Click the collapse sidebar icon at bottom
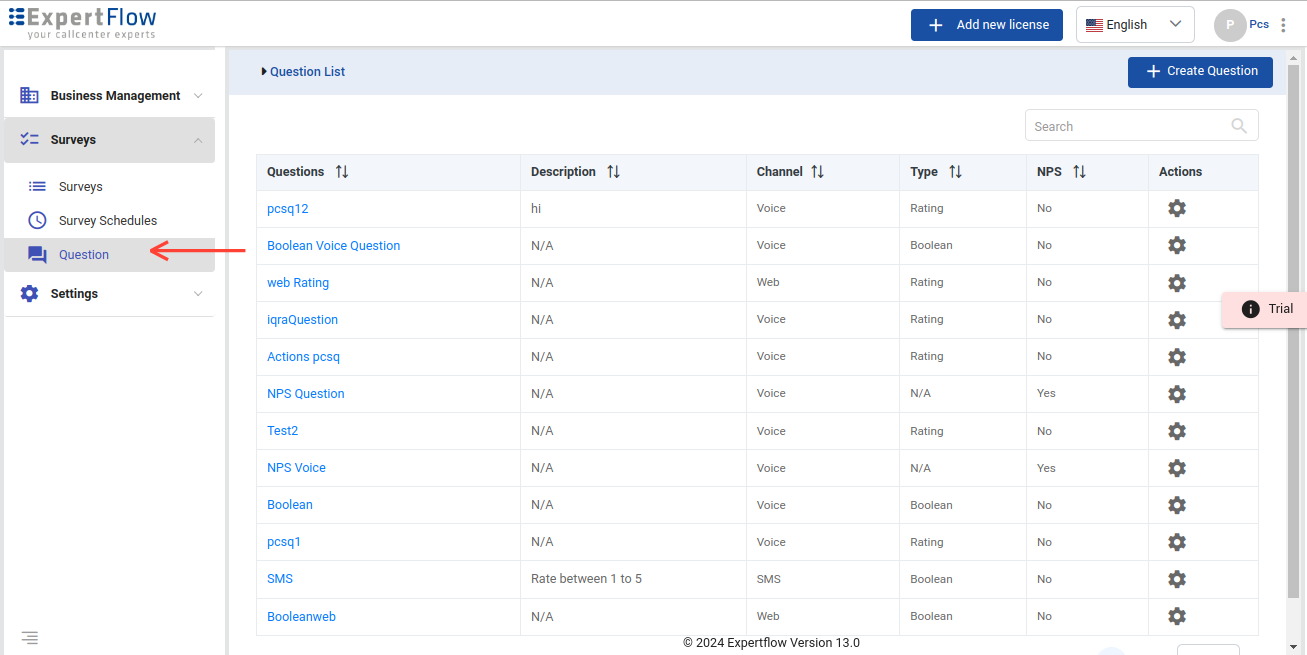Image resolution: width=1307 pixels, height=655 pixels. [30, 637]
